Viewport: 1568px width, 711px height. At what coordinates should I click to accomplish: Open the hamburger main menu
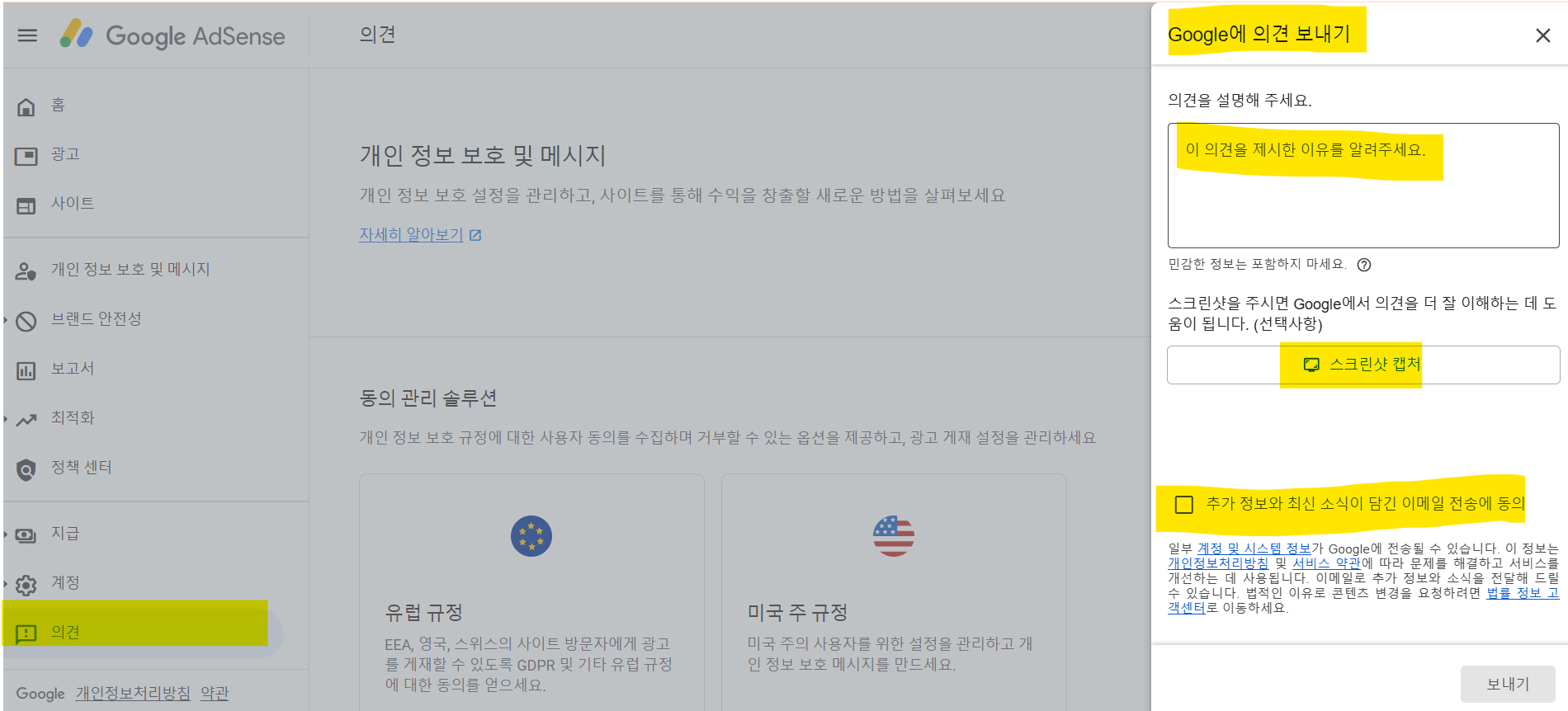27,35
